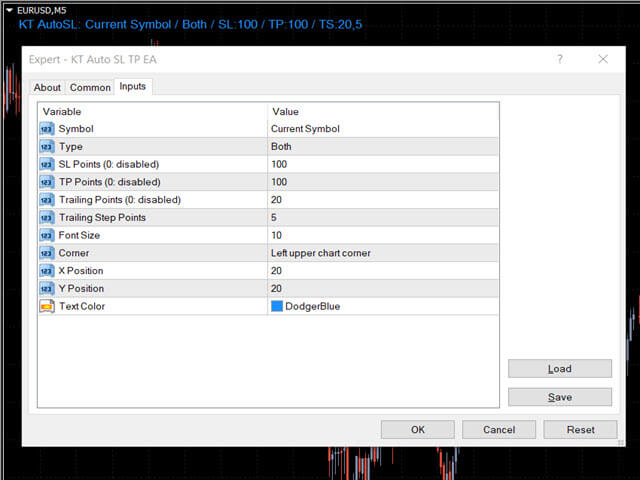Click the icon beside Symbol variable

(x=47, y=129)
